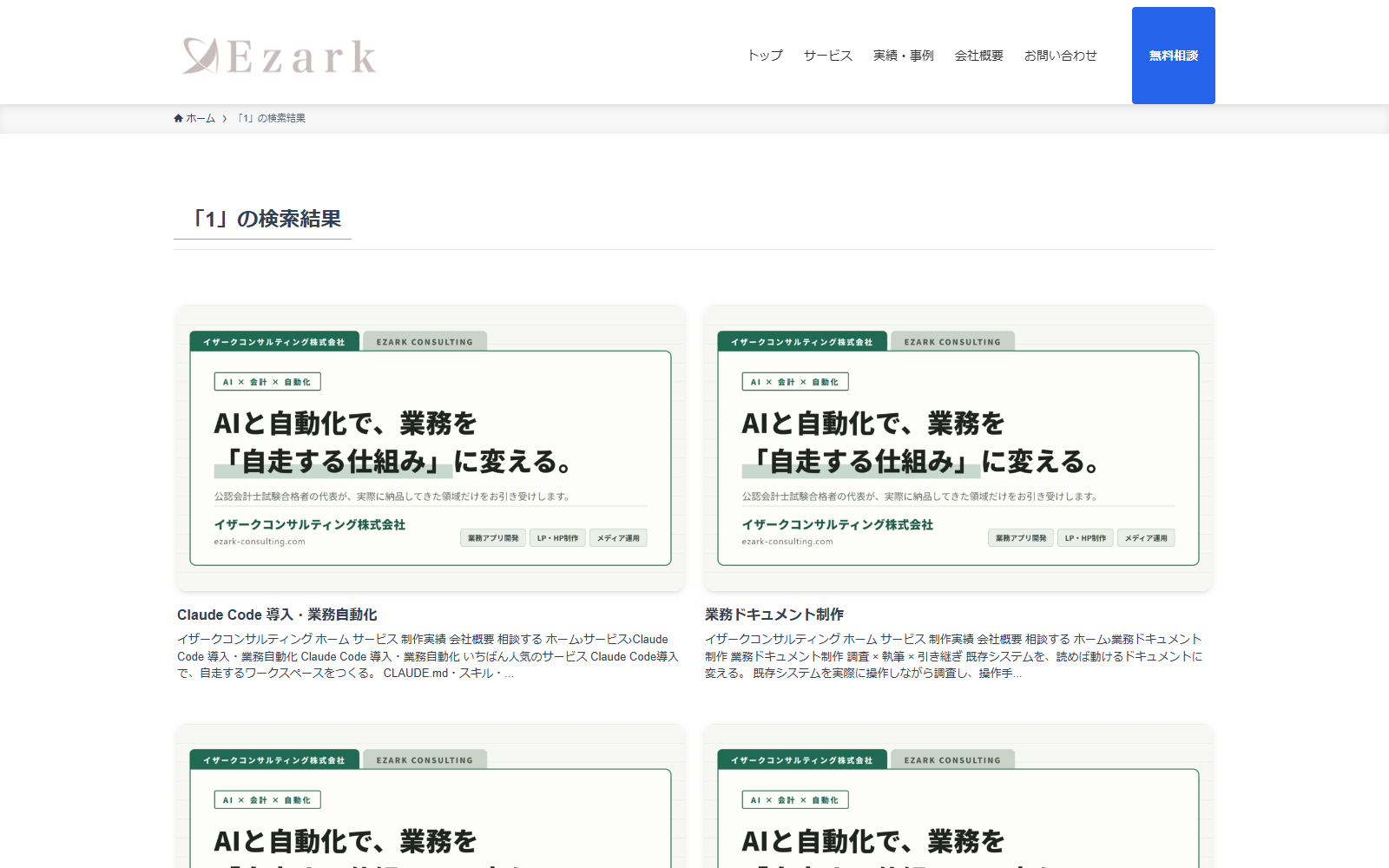Click the 「1」の検索結果 breadcrumb text
Screen dimensions: 1389x868
pyautogui.click(x=272, y=118)
